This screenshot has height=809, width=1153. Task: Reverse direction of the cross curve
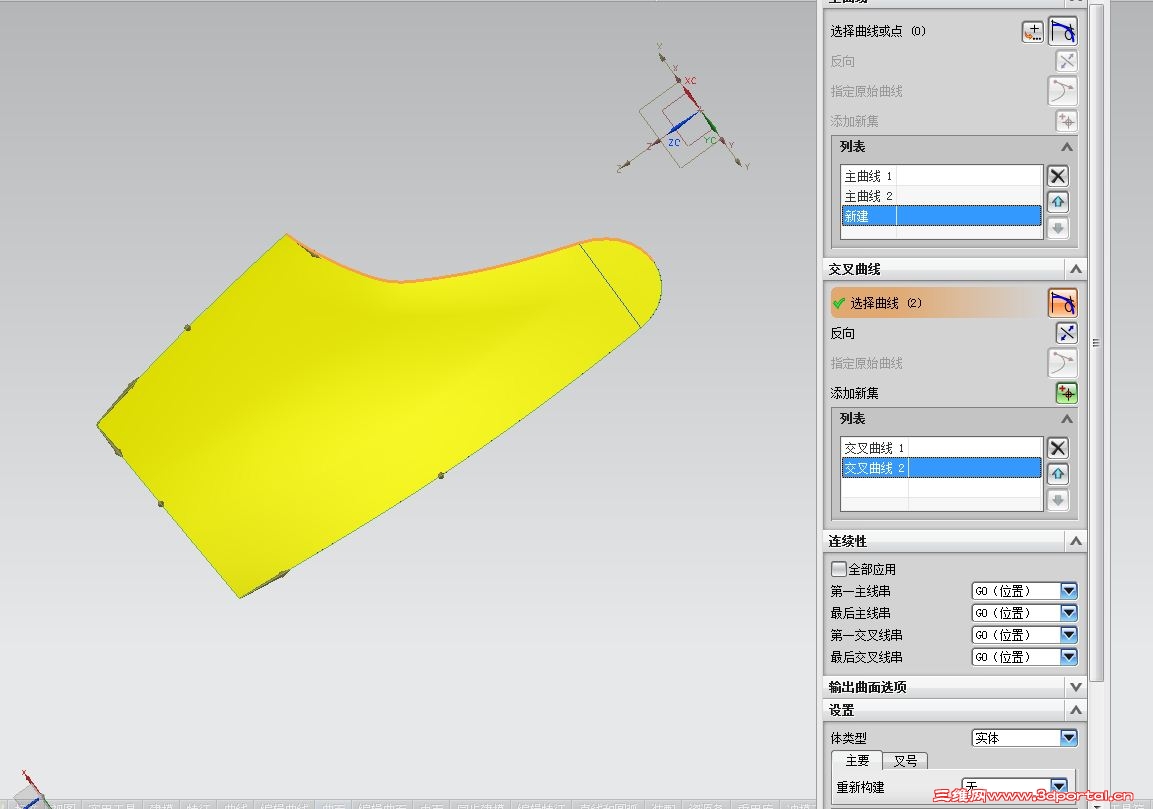(1066, 333)
